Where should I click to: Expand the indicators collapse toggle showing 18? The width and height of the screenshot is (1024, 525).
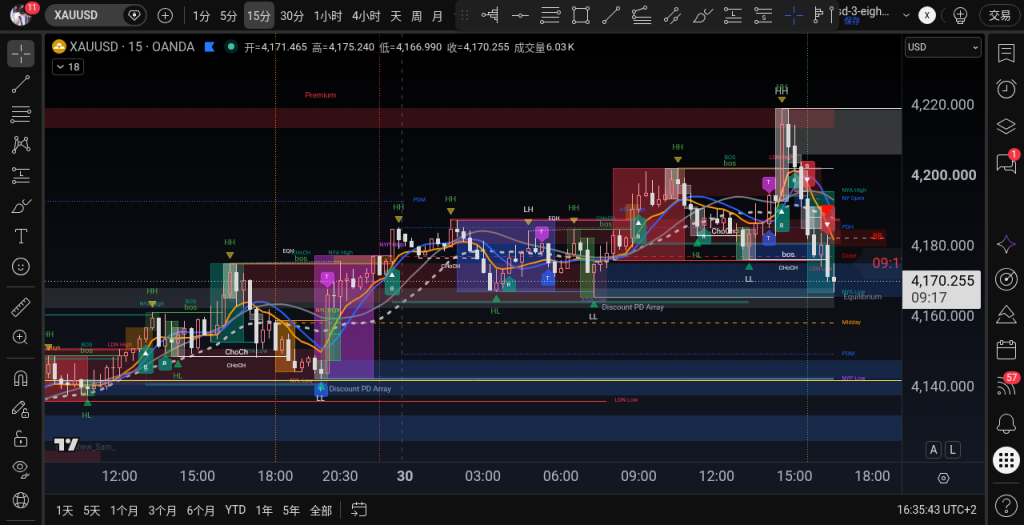tap(68, 67)
